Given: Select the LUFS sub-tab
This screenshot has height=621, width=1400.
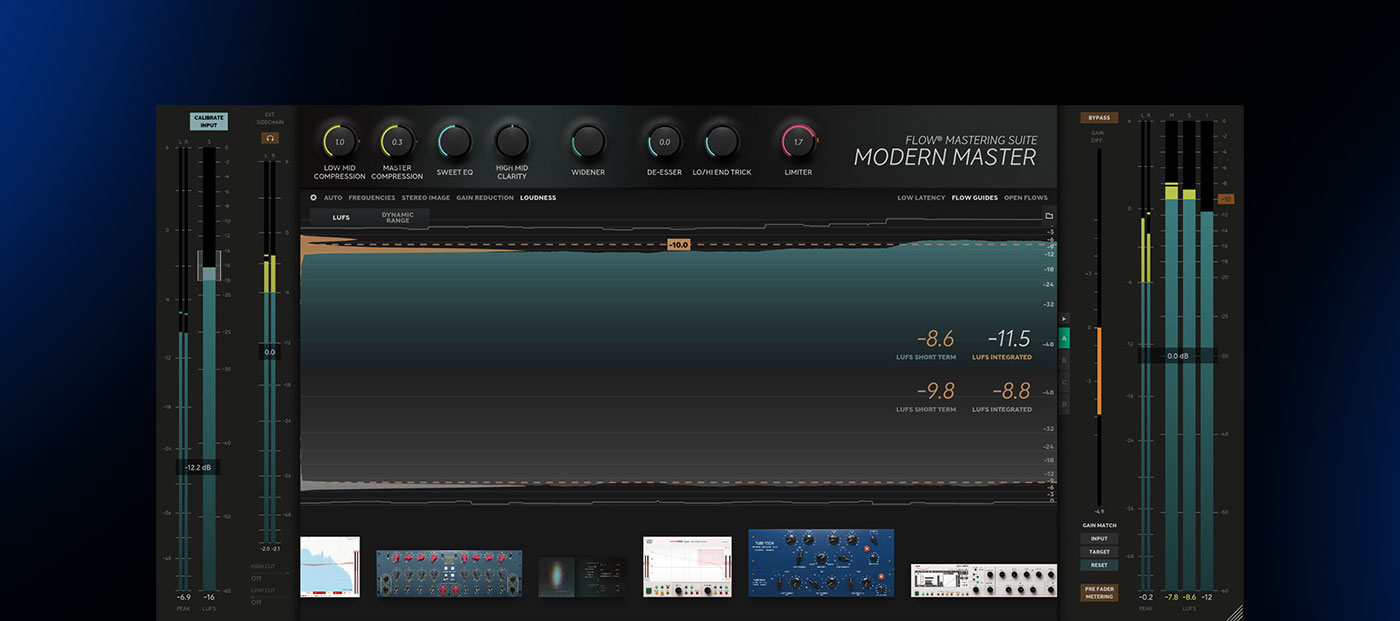Looking at the screenshot, I should click(341, 217).
